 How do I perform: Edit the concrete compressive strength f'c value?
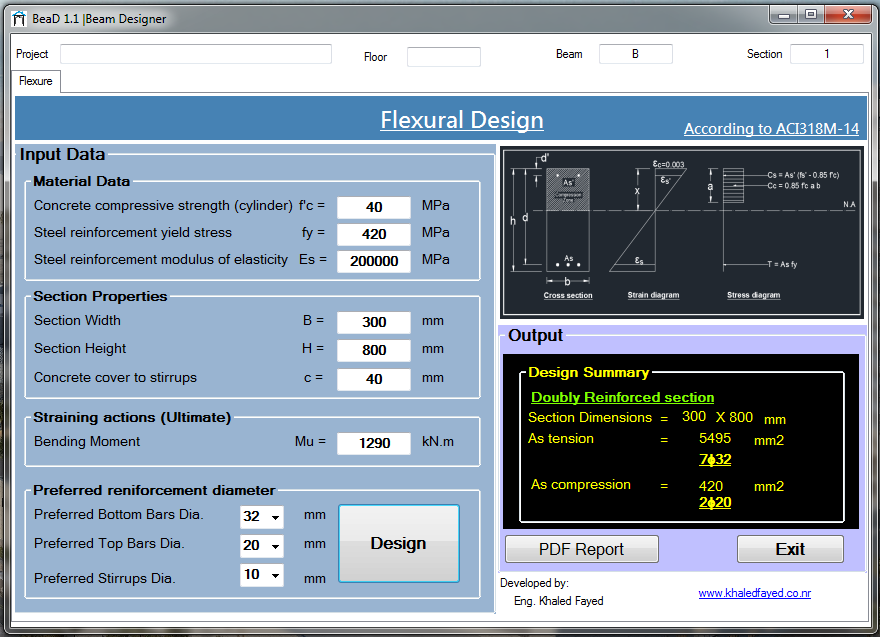(373, 207)
